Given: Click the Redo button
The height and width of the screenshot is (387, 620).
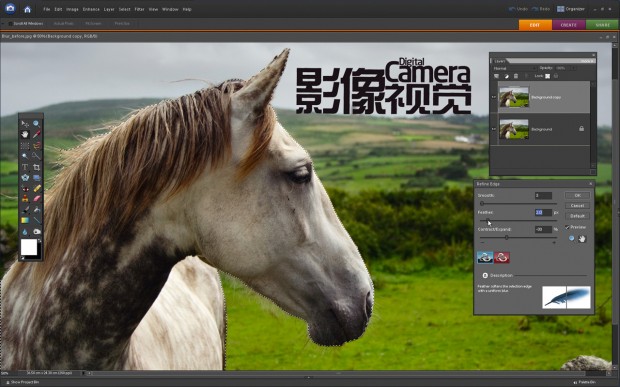Looking at the screenshot, I should tap(541, 9).
